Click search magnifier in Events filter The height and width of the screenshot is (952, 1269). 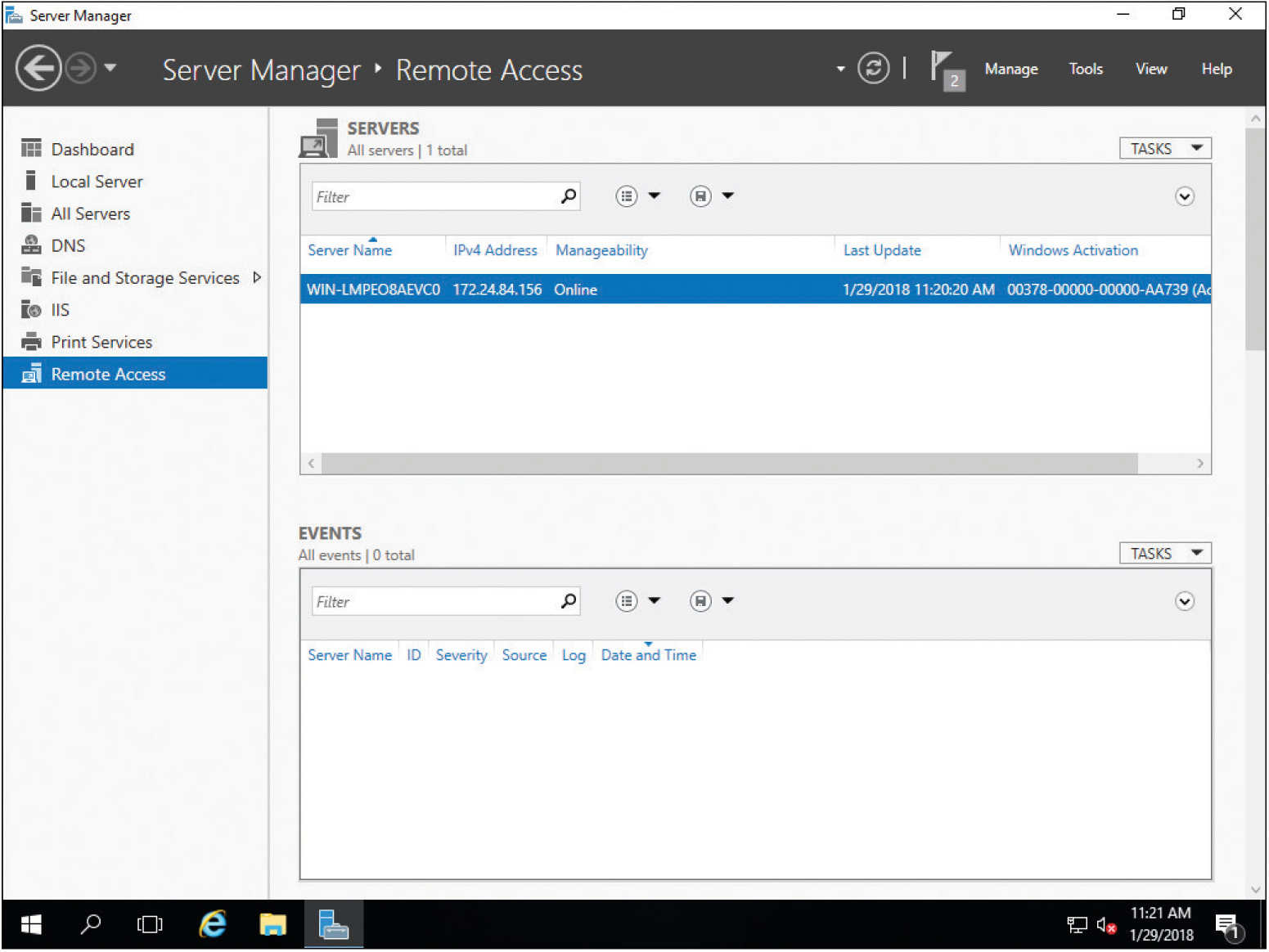[569, 601]
